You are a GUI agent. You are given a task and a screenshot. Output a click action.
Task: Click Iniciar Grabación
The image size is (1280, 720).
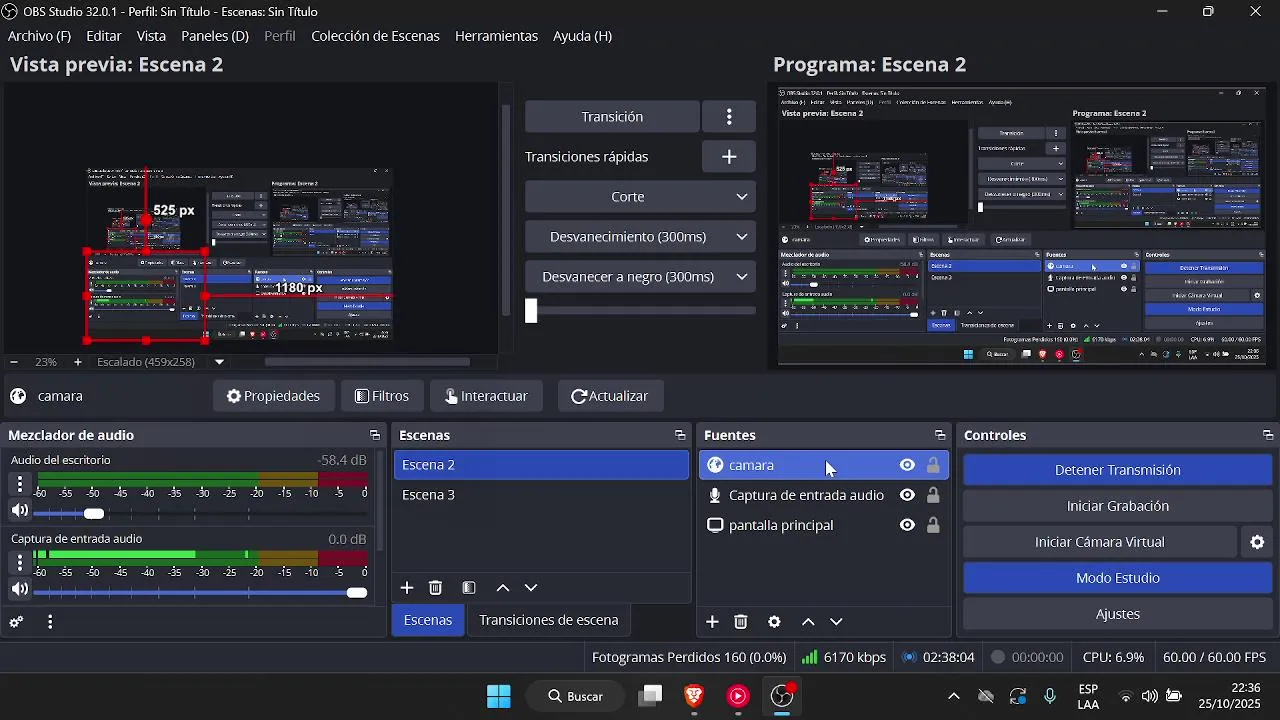1118,506
